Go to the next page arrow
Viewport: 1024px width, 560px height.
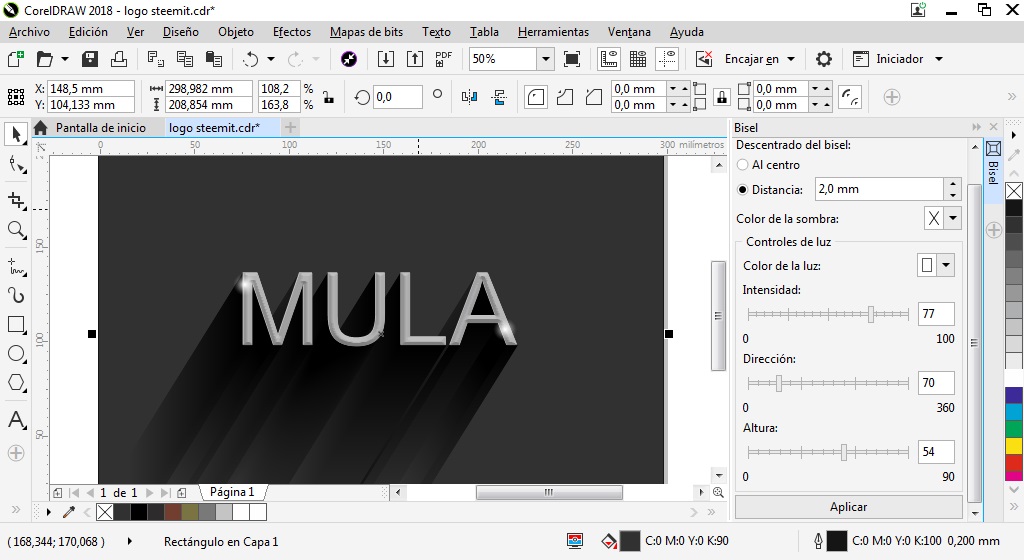(150, 493)
